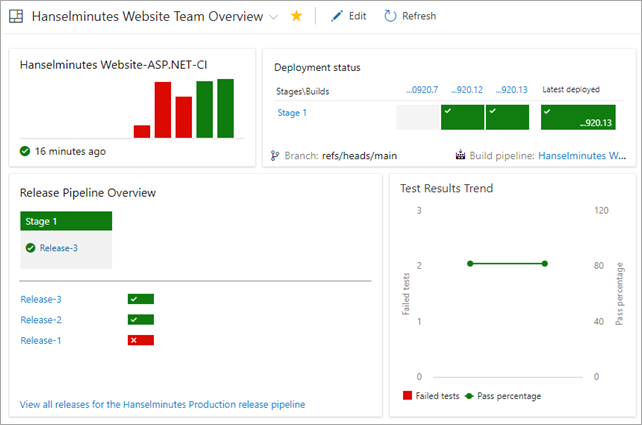Click the 'Latest deployed' column header
Viewport: 642px width, 425px height.
click(x=571, y=90)
